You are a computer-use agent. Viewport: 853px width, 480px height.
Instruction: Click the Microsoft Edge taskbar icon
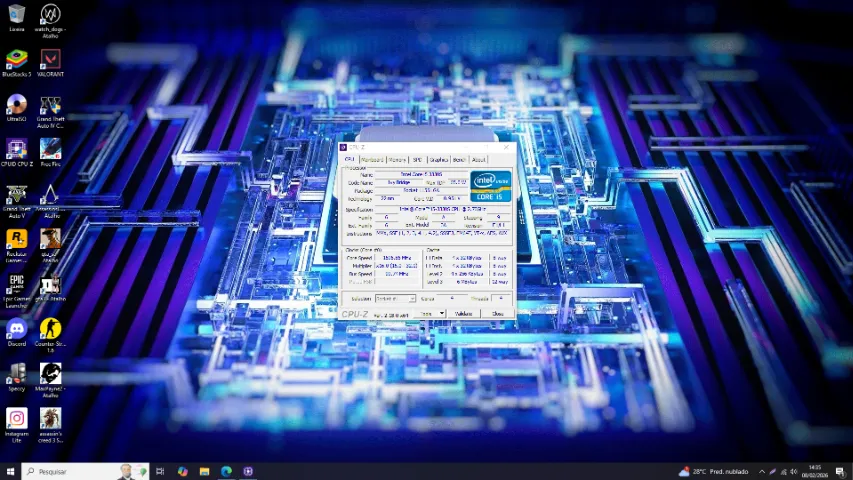[x=226, y=471]
